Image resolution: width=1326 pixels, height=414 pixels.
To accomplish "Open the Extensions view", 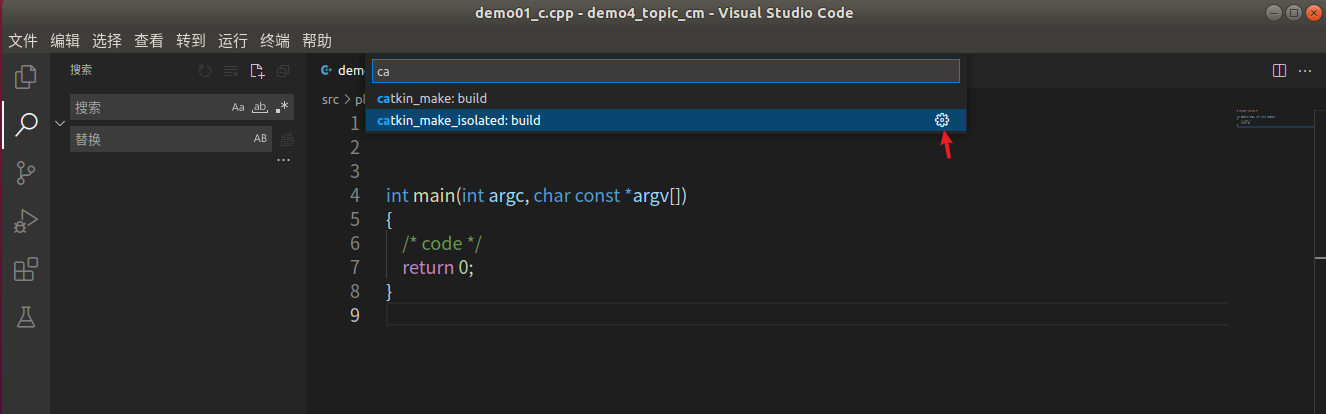I will click(26, 269).
